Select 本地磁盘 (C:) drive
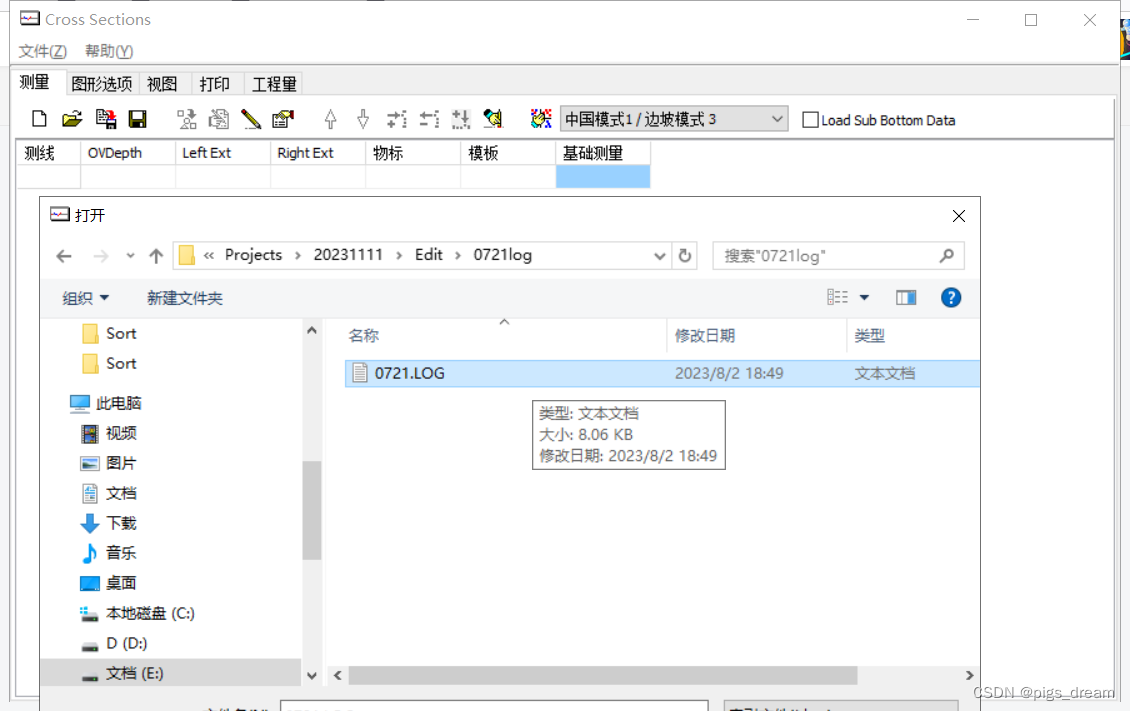Screen dimensions: 1130x711 137,613
